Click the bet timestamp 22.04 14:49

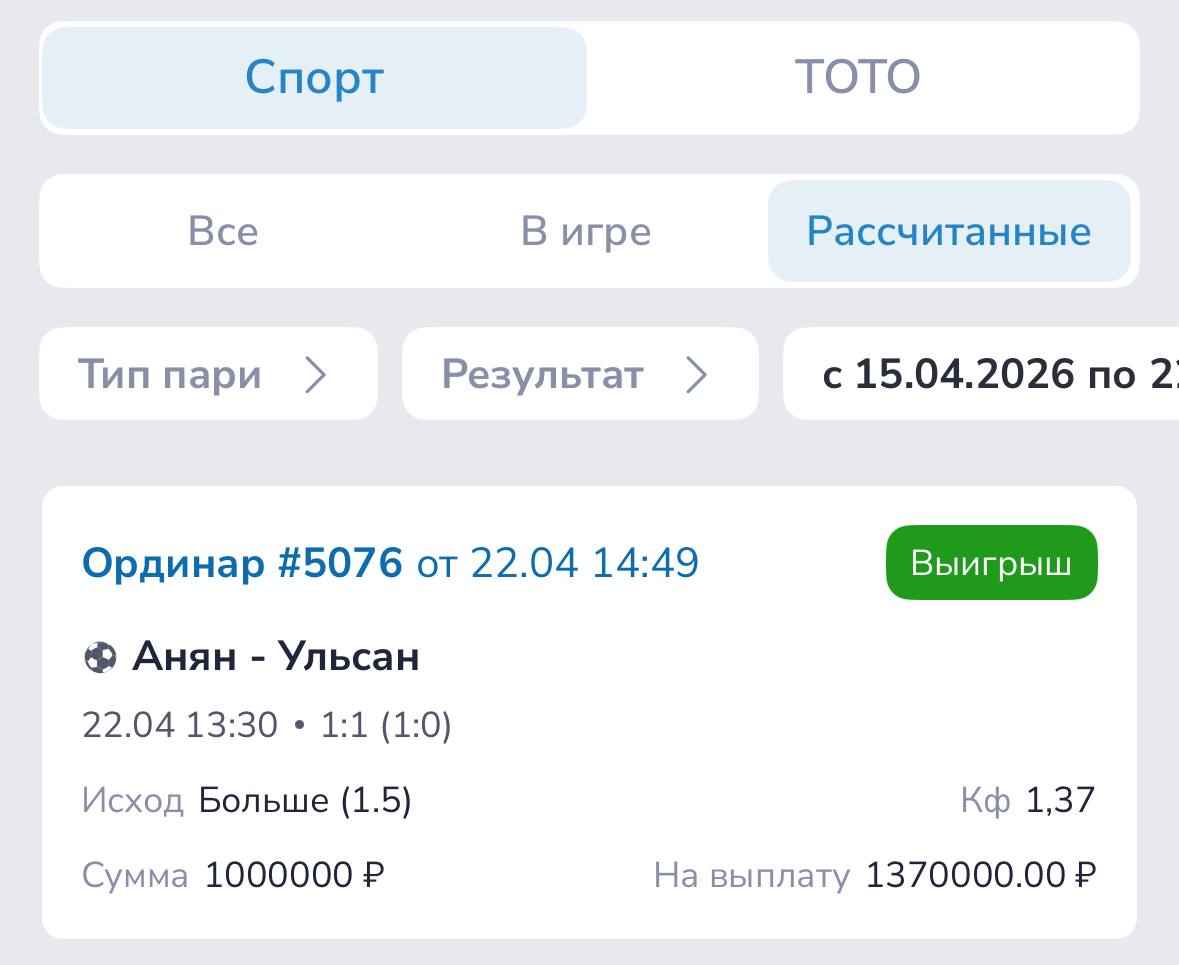point(584,564)
